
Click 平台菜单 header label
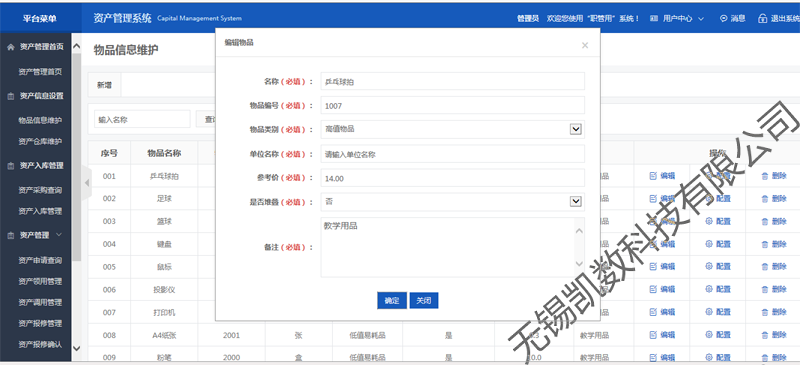click(40, 19)
